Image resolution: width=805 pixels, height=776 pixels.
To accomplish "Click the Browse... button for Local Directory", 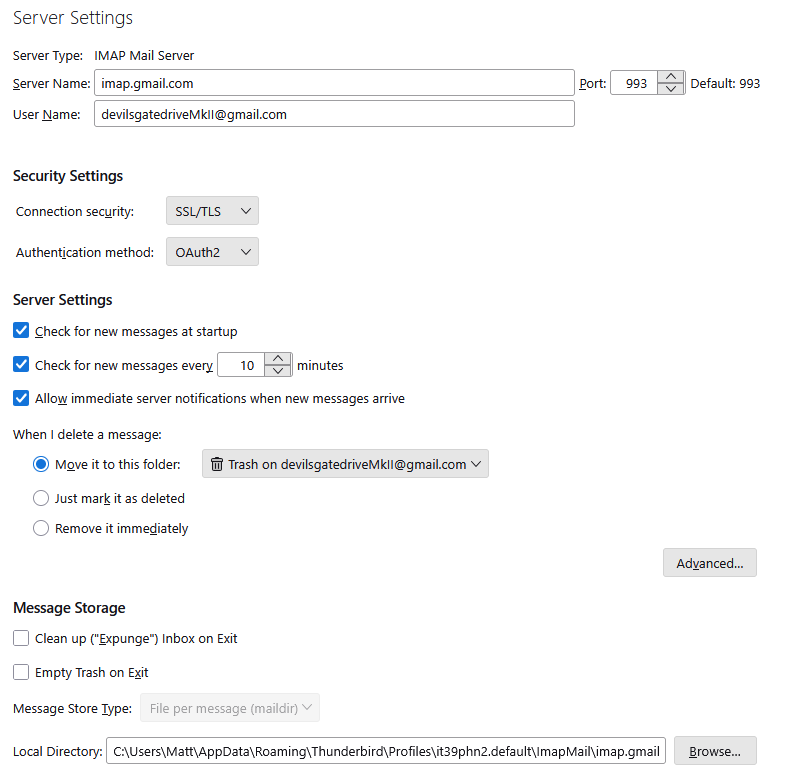I will (x=714, y=751).
